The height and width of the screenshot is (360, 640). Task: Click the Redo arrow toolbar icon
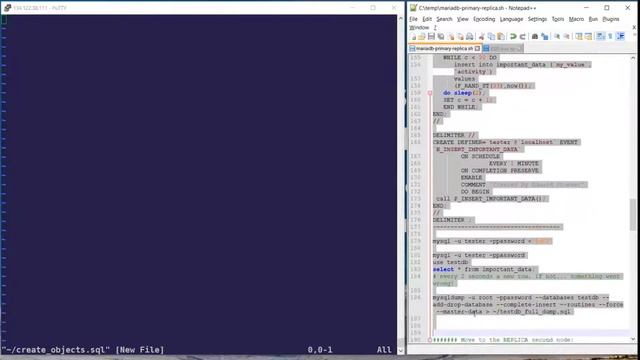[x=522, y=37]
